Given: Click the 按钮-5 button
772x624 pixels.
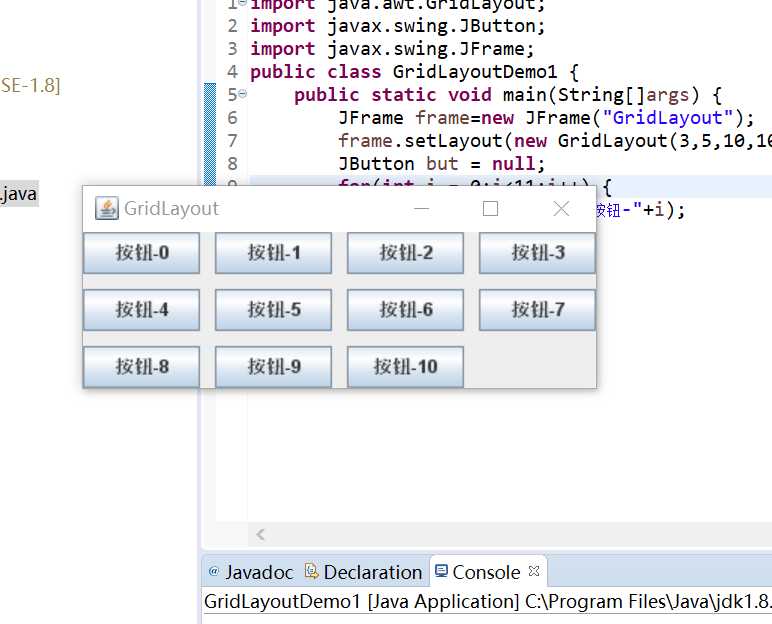Looking at the screenshot, I should click(x=273, y=310).
